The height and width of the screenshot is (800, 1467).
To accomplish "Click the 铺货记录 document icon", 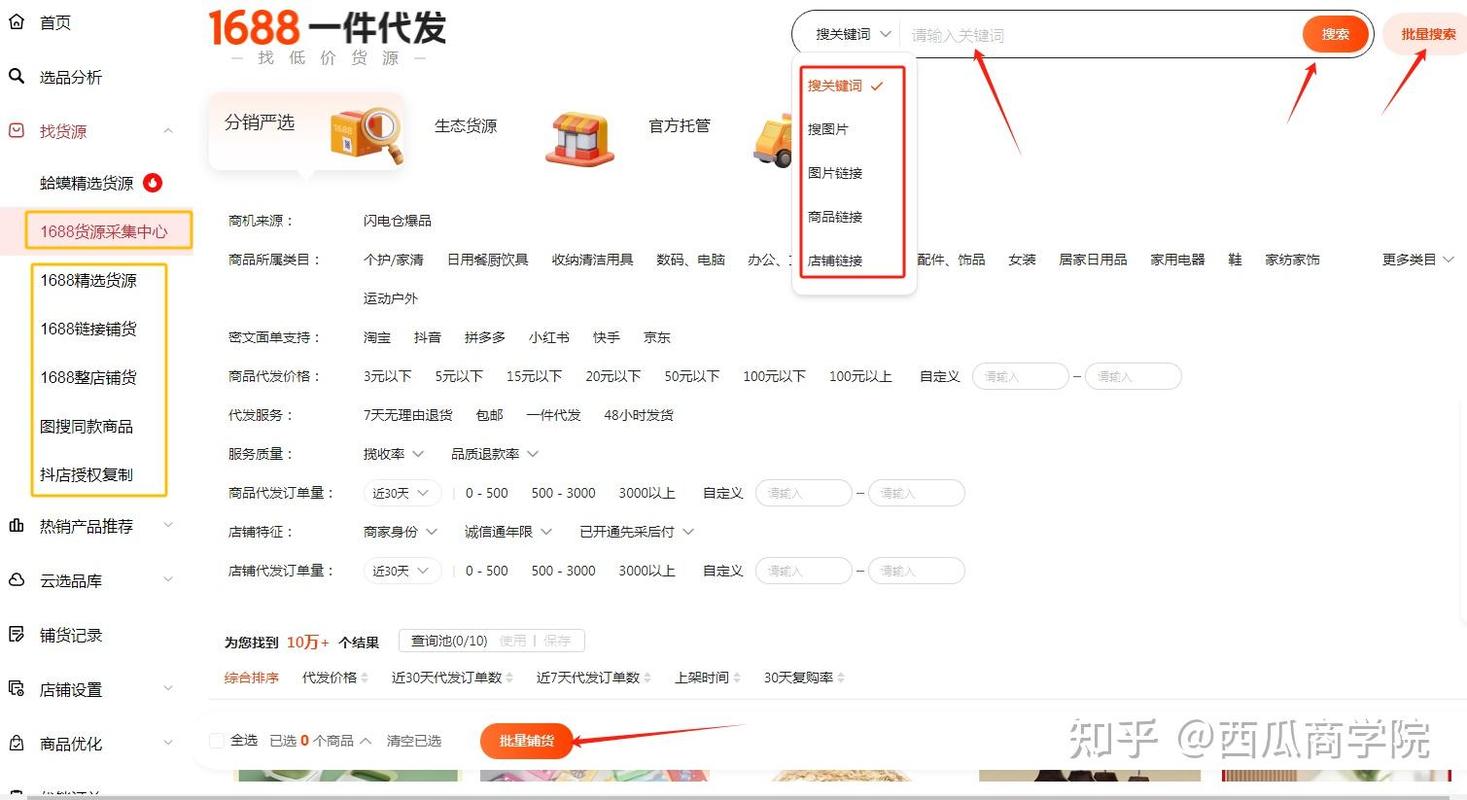I will pyautogui.click(x=16, y=634).
